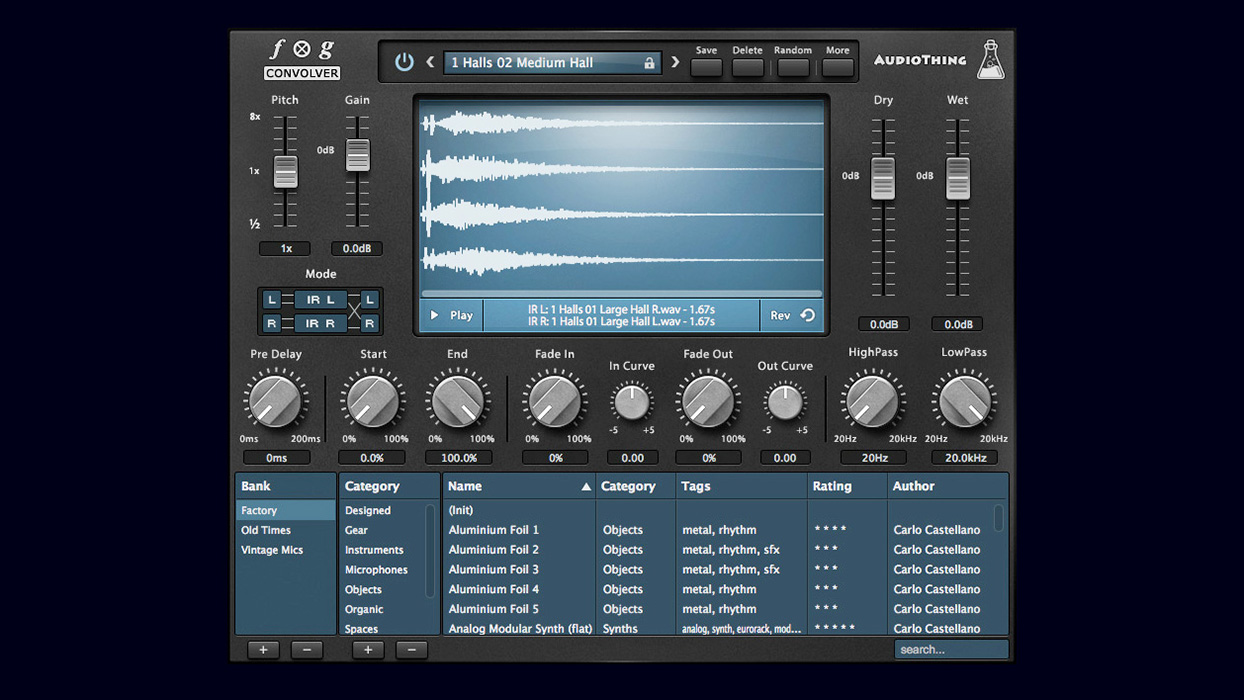Add a category with plus button
This screenshot has width=1244, height=700.
click(368, 650)
